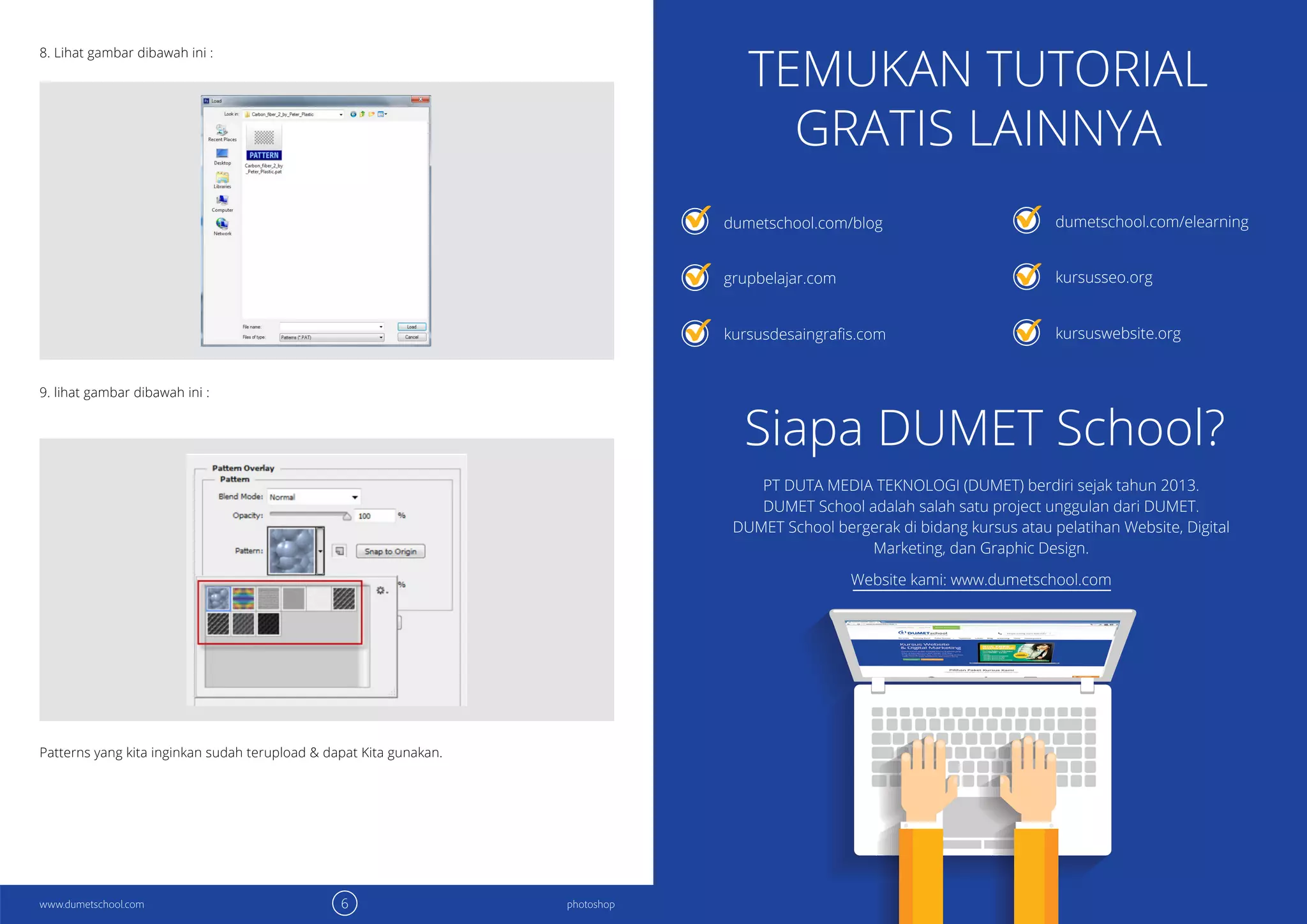Open Computer in Load dialog sidebar
The width and height of the screenshot is (1307, 924).
tap(222, 204)
